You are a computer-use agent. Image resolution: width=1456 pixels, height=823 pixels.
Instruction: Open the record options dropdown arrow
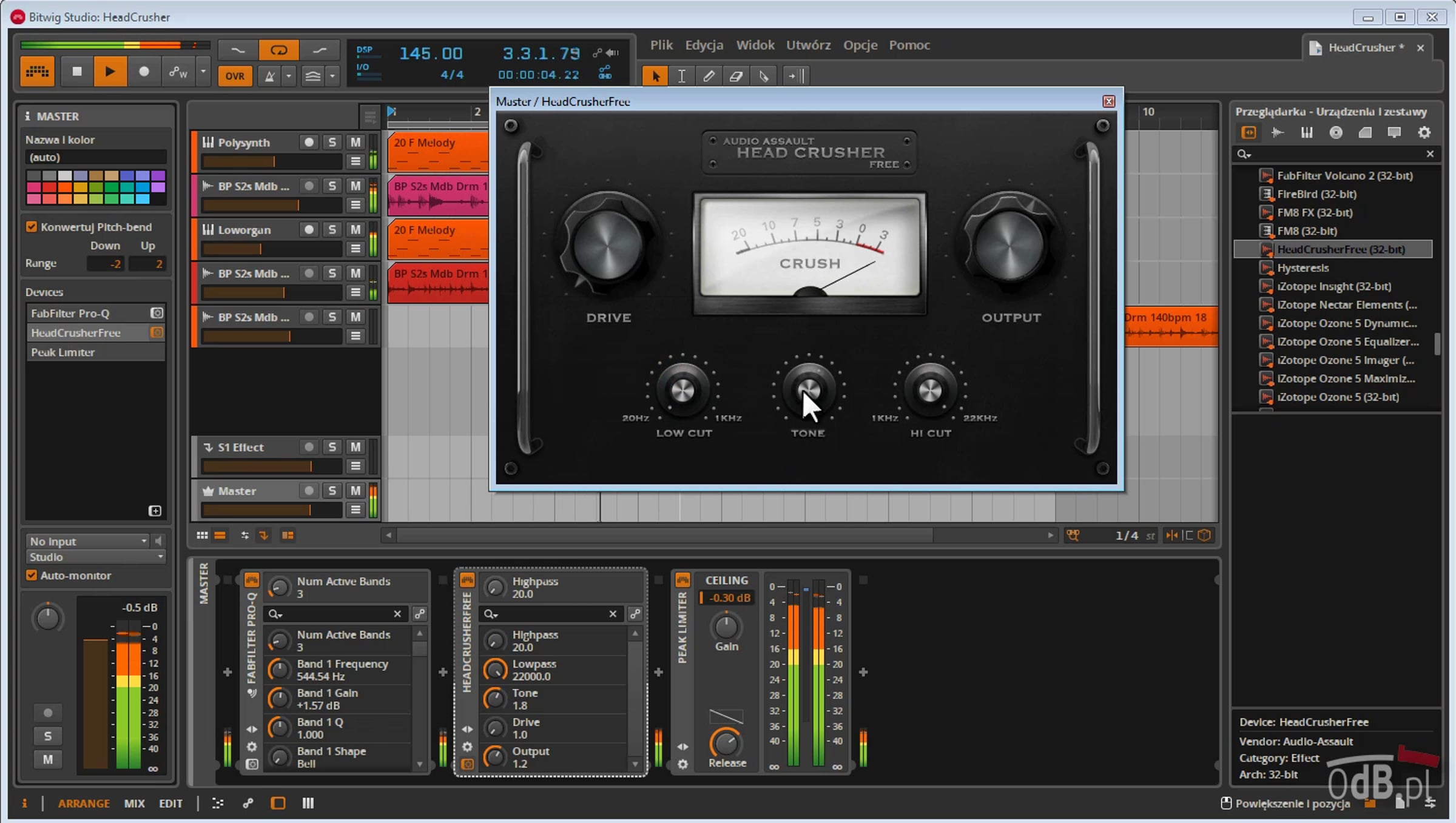coord(203,72)
